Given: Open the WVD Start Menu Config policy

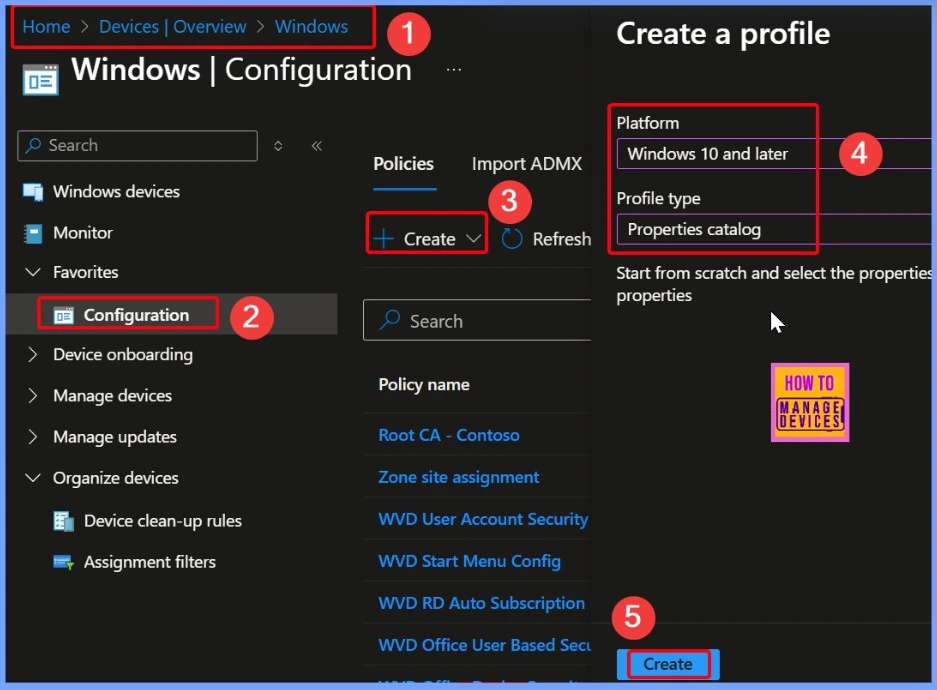Looking at the screenshot, I should click(x=469, y=562).
